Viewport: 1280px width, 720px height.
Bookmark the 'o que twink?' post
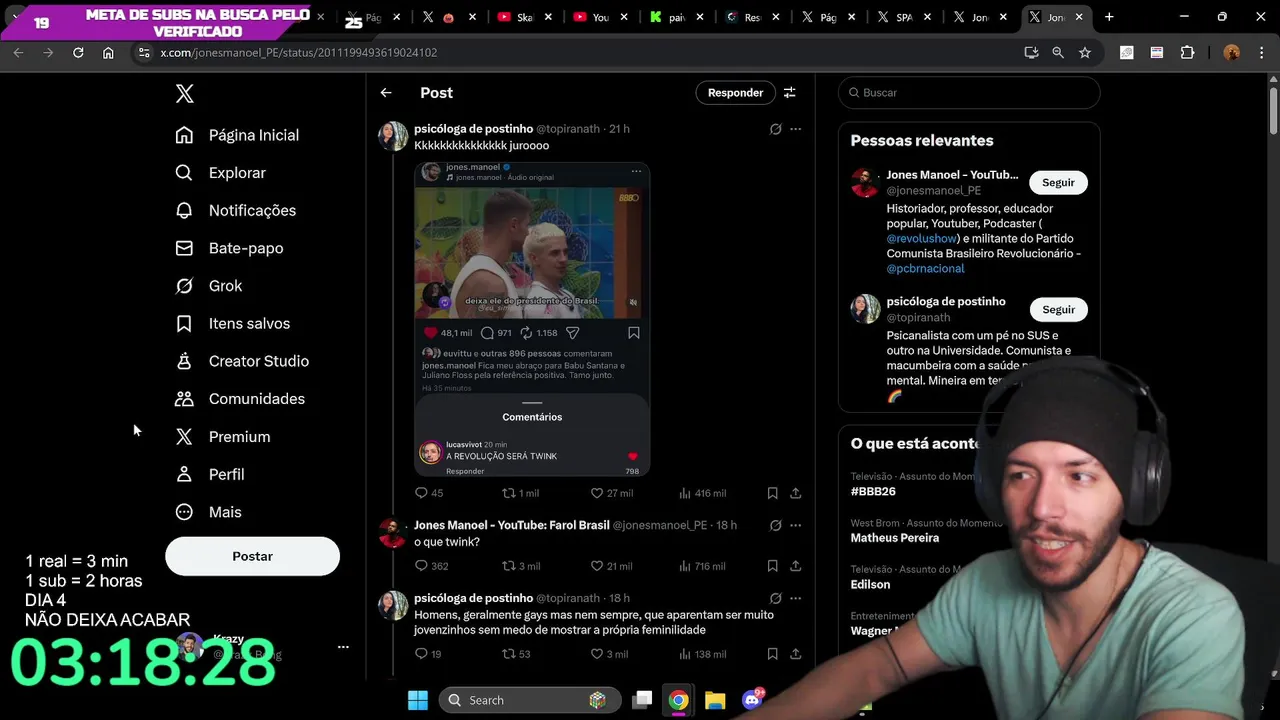click(x=772, y=566)
